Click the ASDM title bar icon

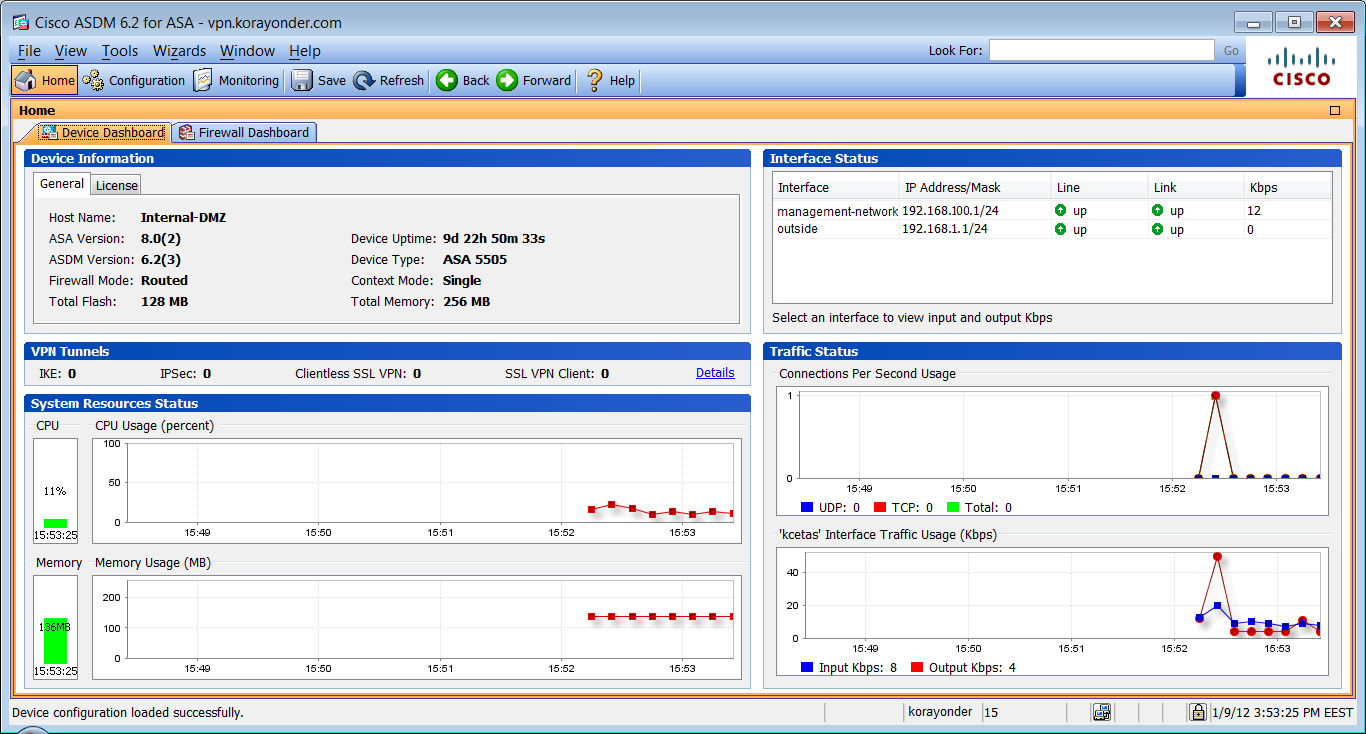20,22
